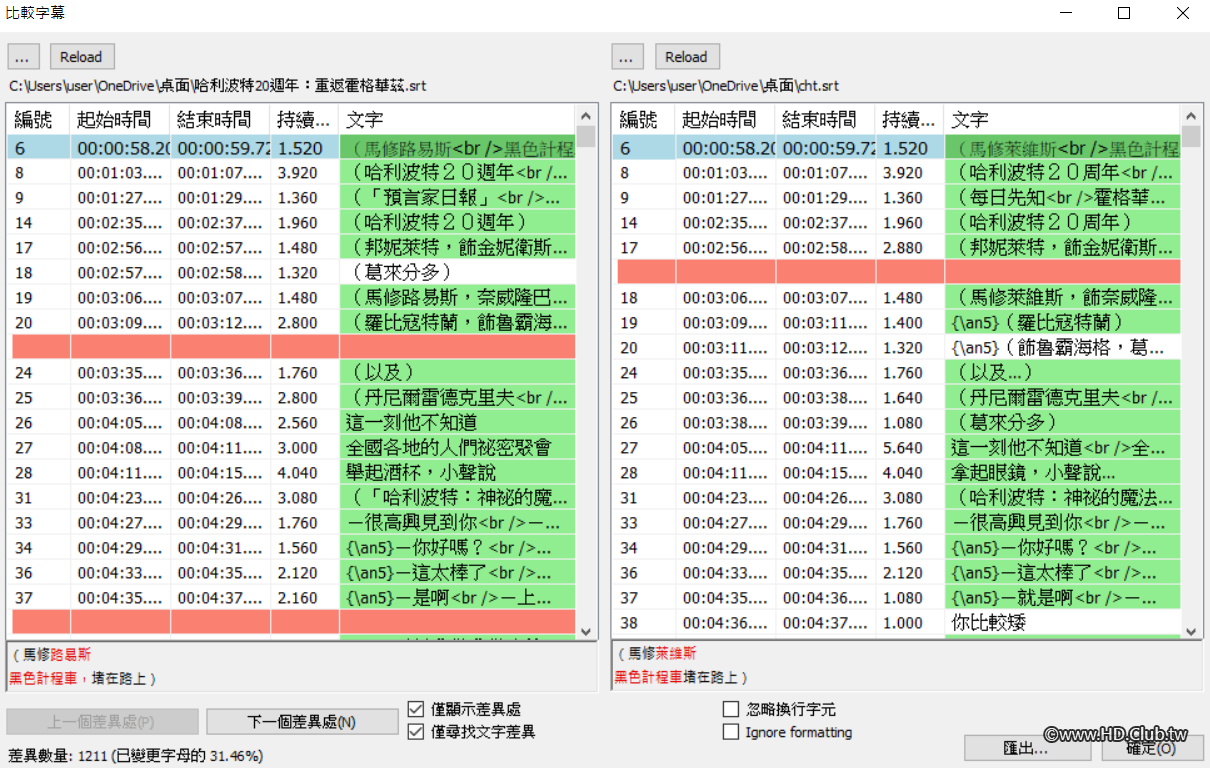Click the left pane browse "..." button

point(24,57)
